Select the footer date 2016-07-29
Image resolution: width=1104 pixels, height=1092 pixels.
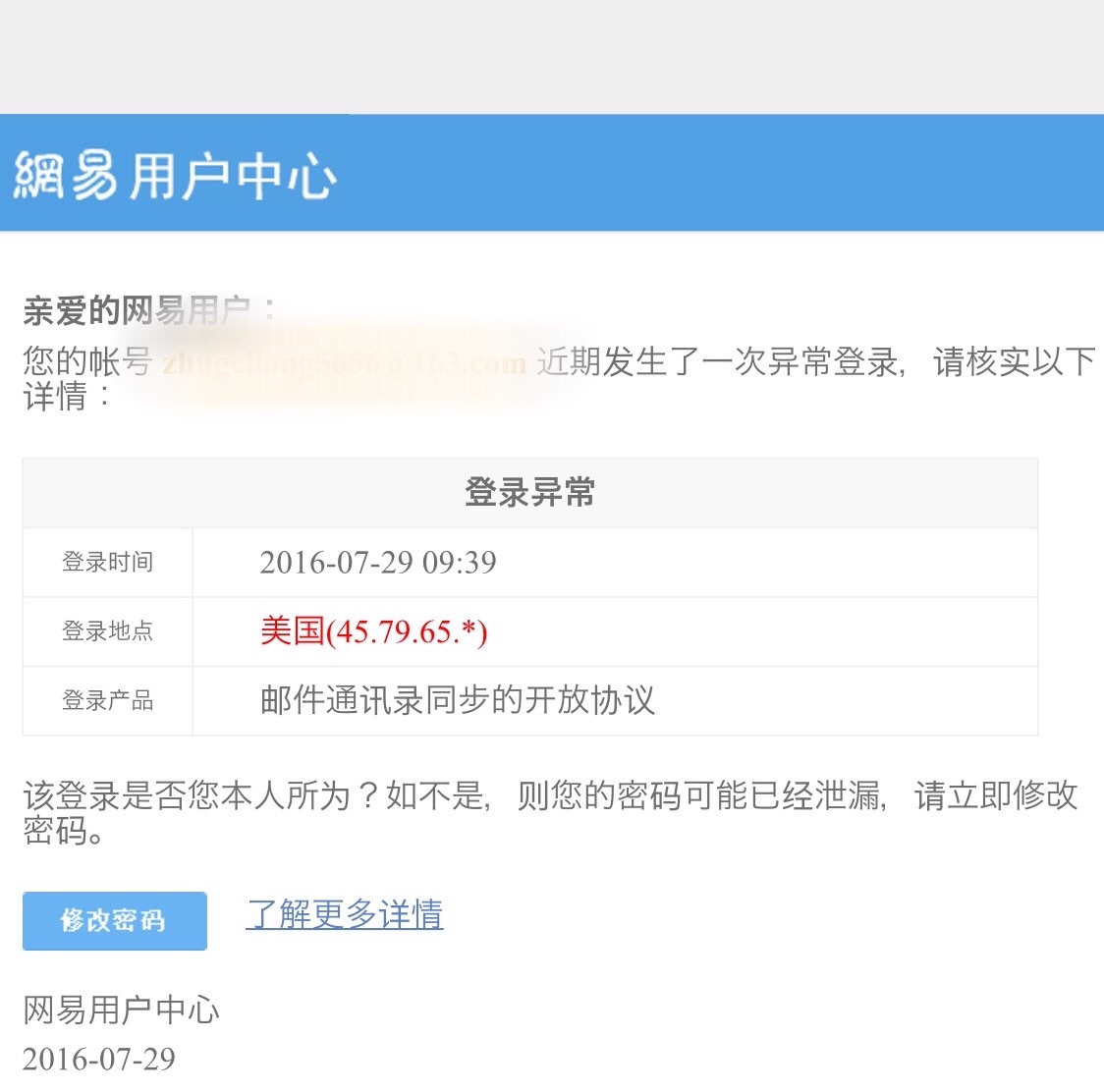tap(98, 1059)
